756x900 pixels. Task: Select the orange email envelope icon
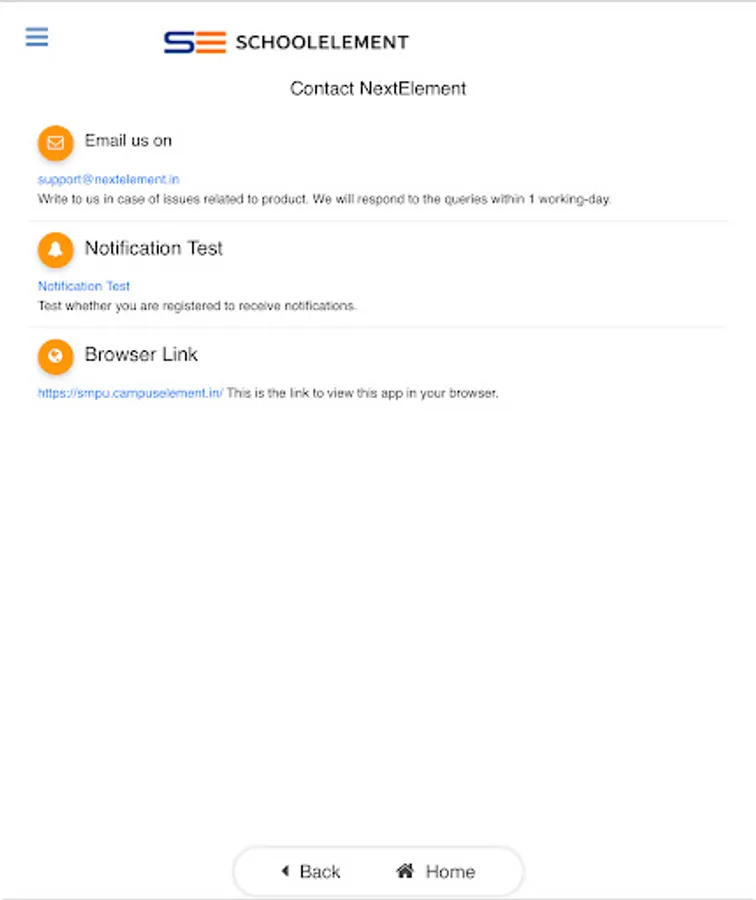click(56, 142)
